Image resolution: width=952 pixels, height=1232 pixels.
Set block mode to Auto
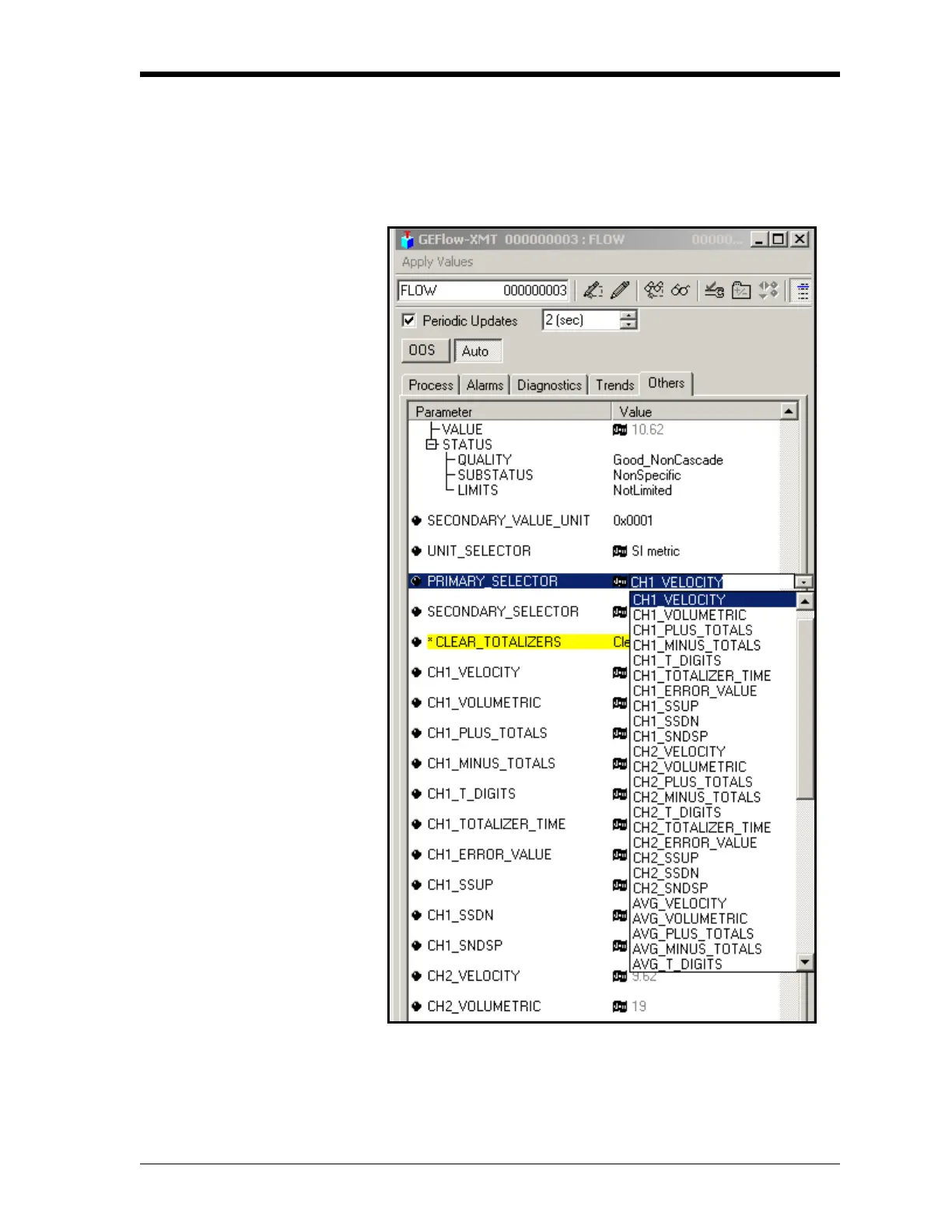point(478,352)
